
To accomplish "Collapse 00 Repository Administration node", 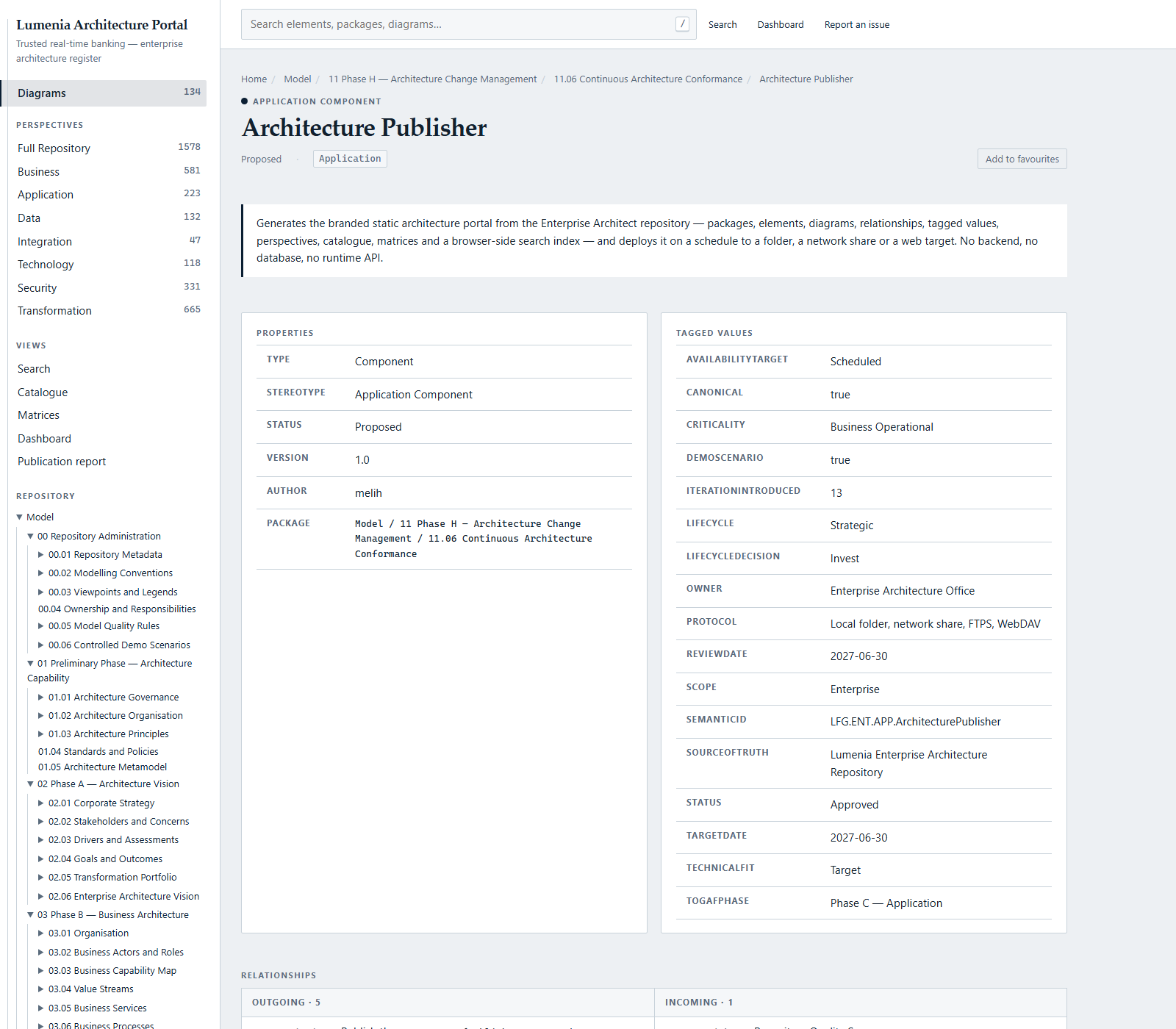I will coord(31,537).
